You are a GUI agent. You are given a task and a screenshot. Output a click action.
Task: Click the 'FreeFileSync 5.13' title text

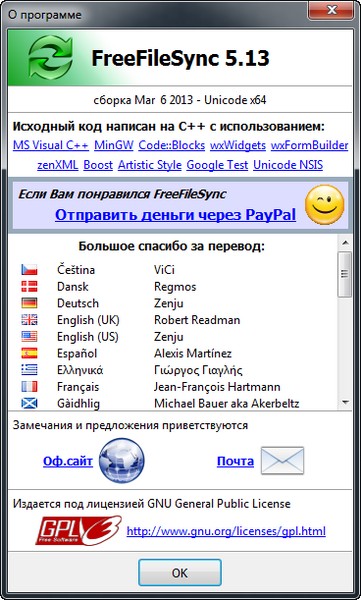point(180,59)
